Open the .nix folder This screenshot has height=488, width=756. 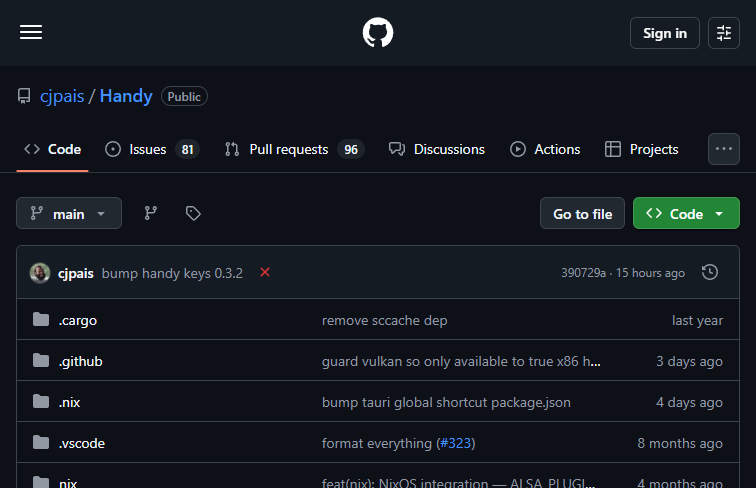click(69, 402)
